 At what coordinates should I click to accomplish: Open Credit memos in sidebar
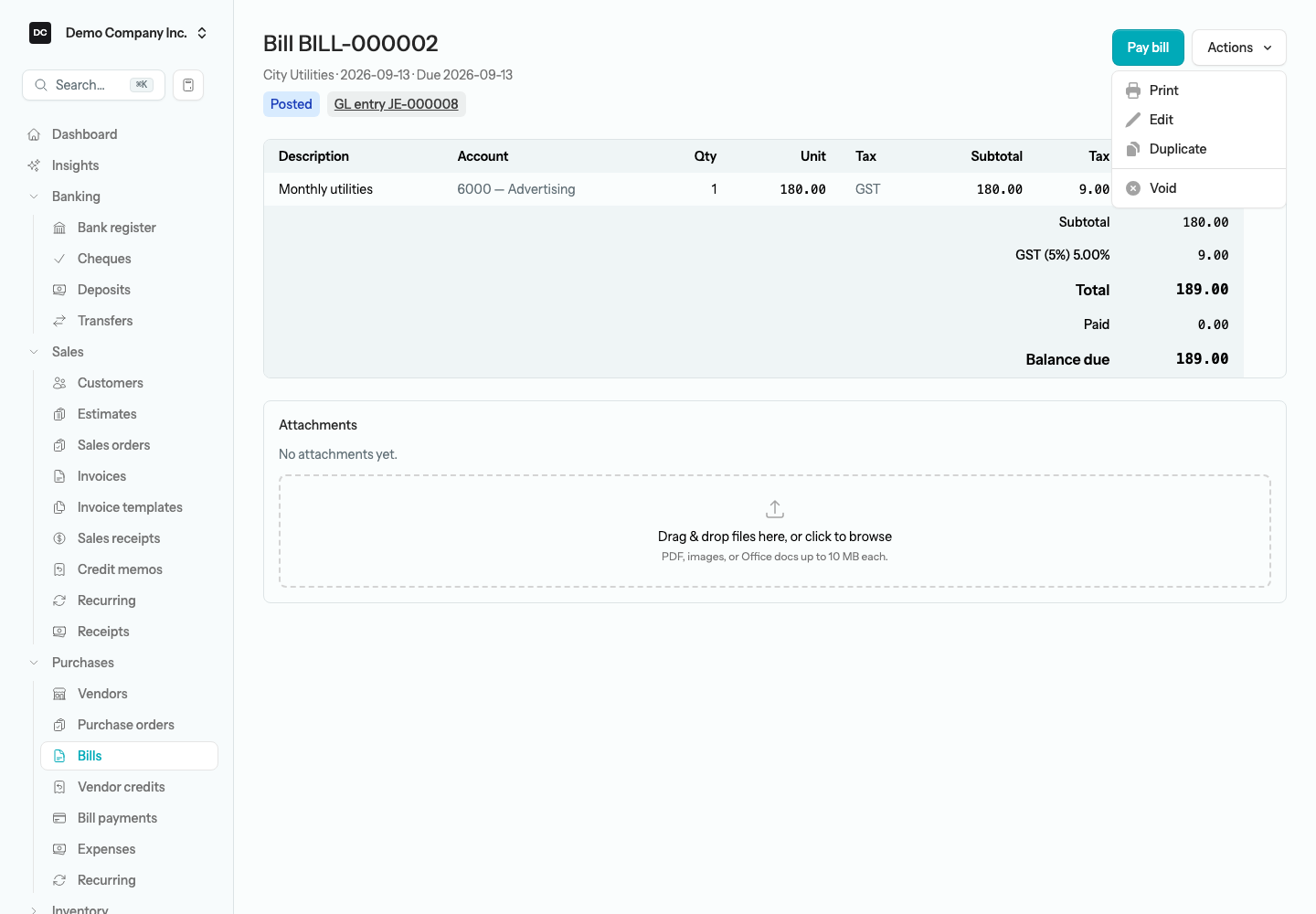[129, 569]
